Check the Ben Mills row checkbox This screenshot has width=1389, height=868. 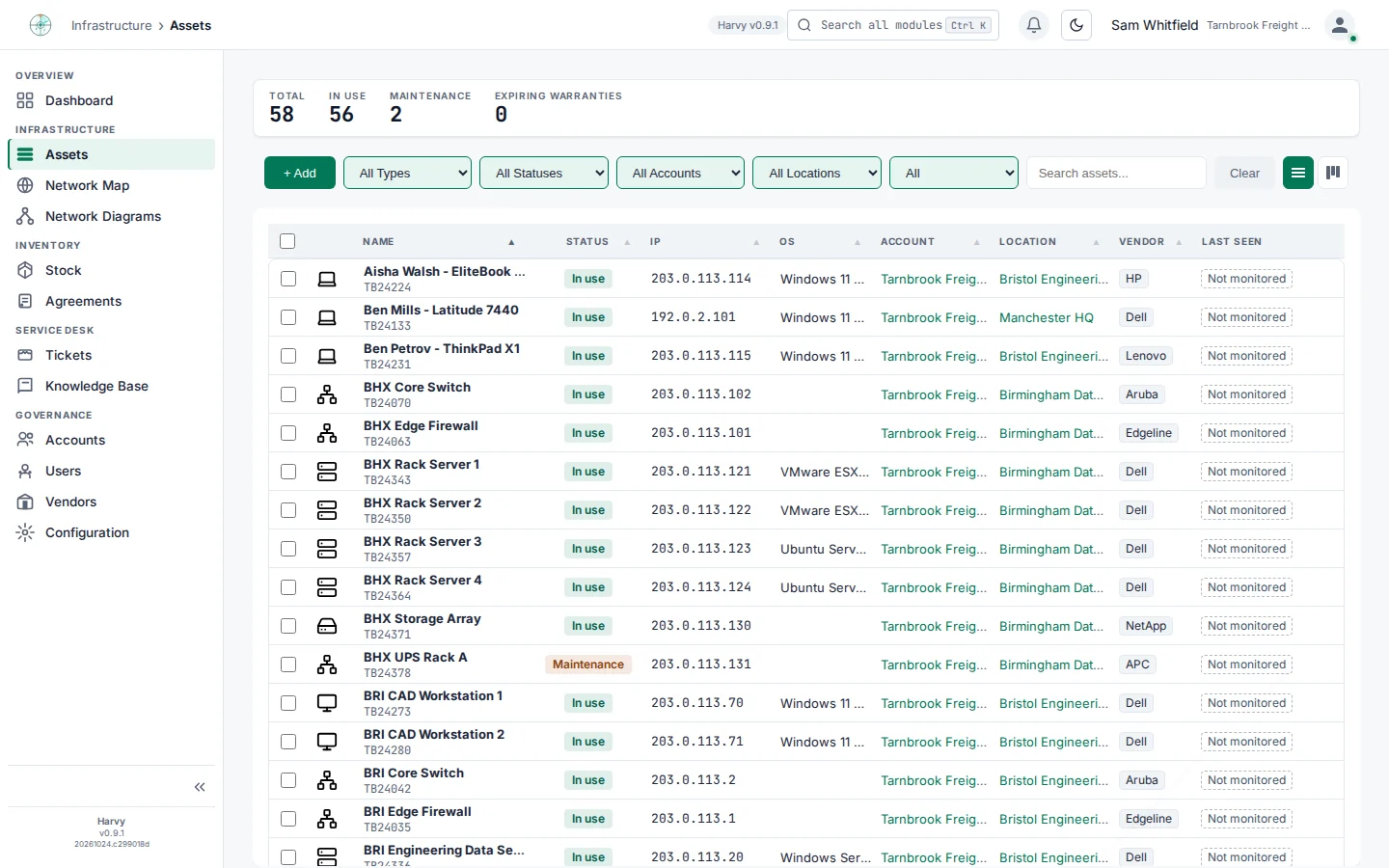coord(288,317)
